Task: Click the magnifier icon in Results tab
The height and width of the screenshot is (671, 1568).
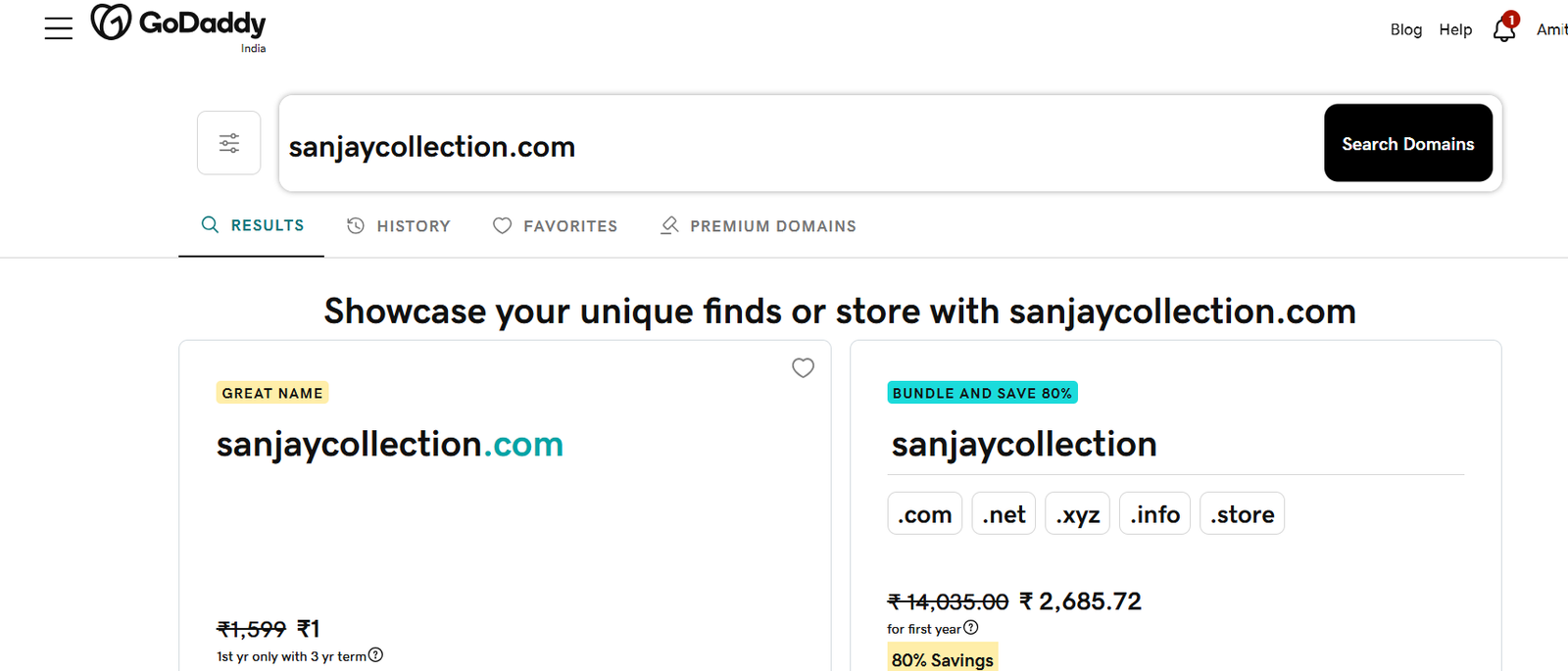Action: [x=210, y=225]
